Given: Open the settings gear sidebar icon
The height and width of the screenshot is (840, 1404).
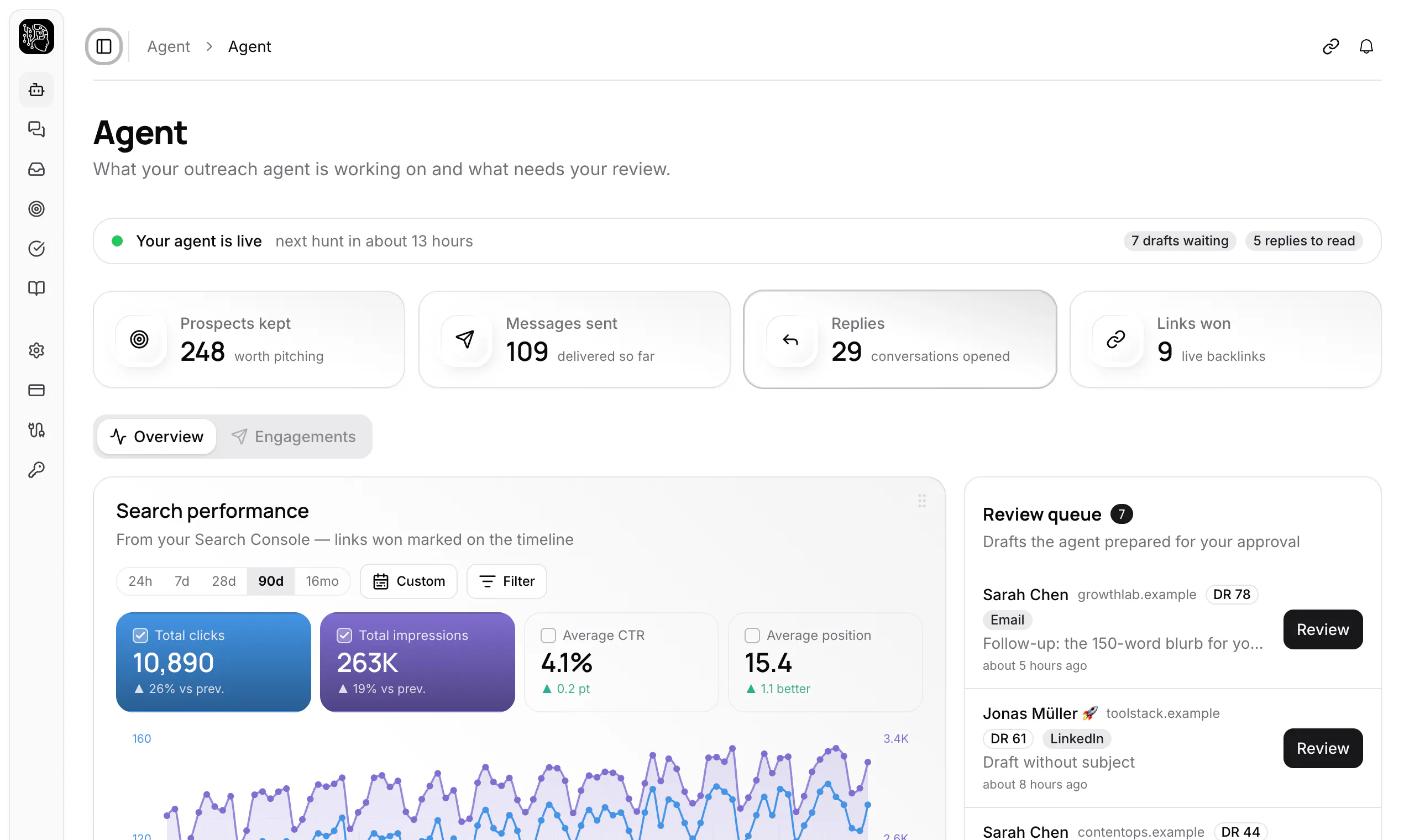Looking at the screenshot, I should tap(36, 350).
